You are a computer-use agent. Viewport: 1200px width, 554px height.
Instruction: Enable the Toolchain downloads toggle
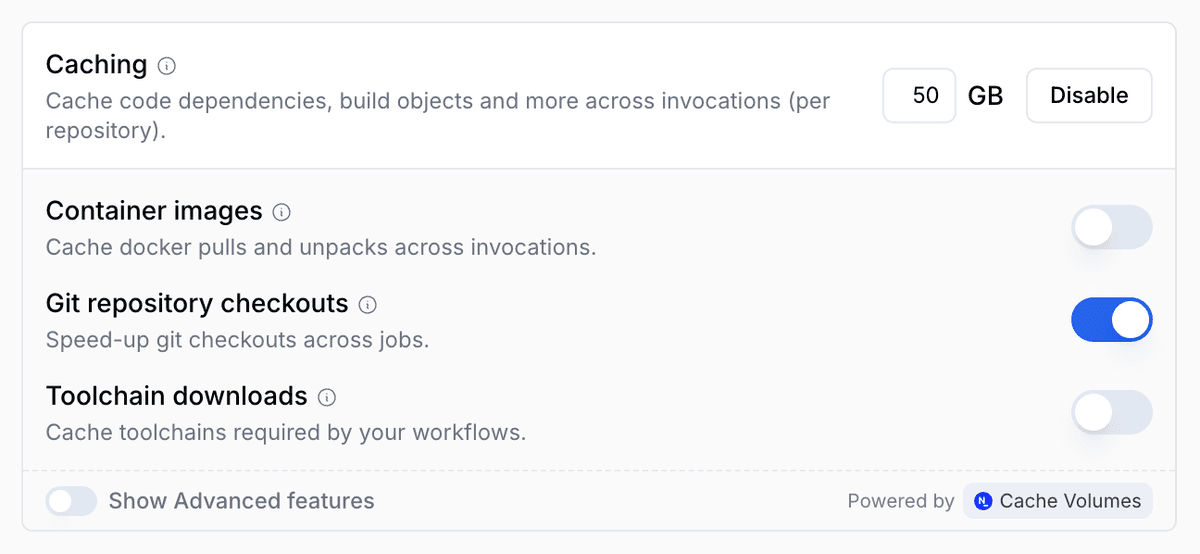pos(1111,412)
